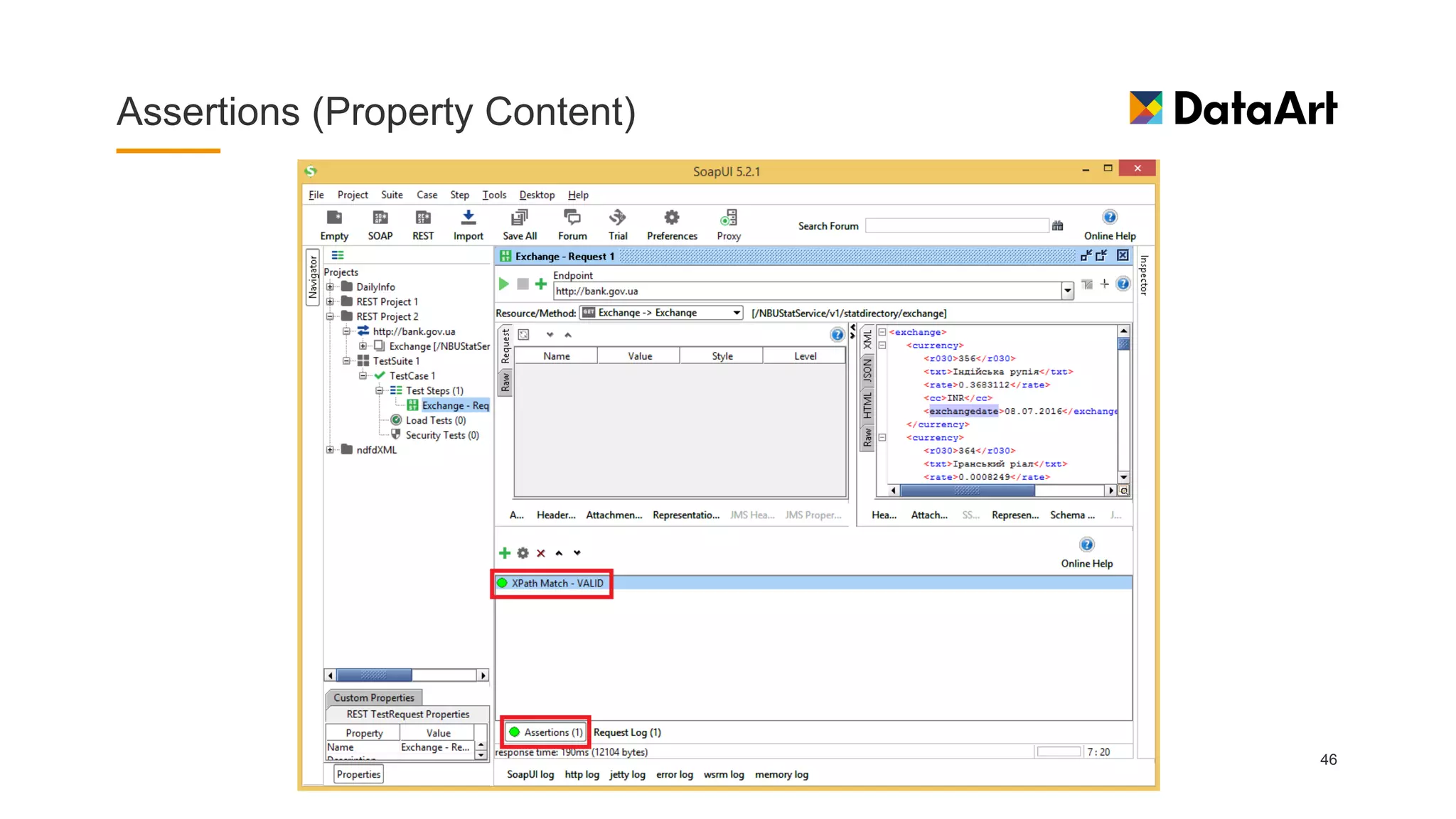Expand the DailyInfo project node
Image resolution: width=1456 pixels, height=819 pixels.
click(x=330, y=287)
